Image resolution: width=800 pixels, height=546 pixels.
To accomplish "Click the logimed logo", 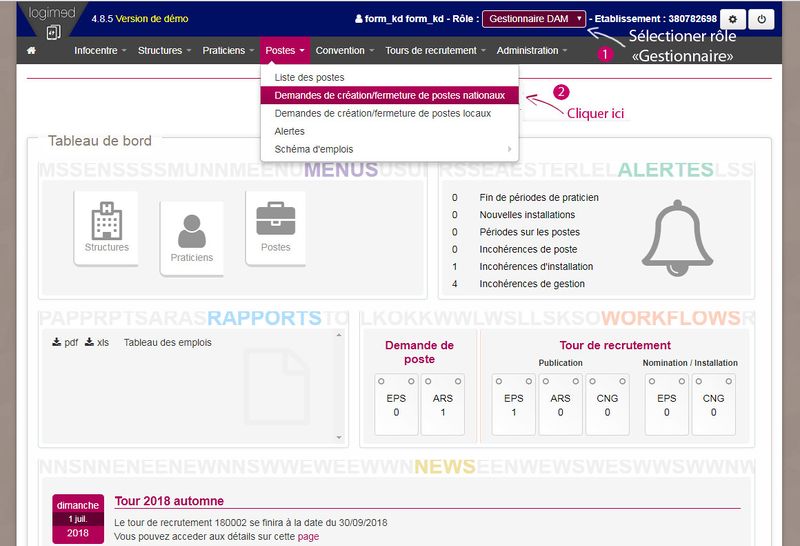I will [x=52, y=20].
